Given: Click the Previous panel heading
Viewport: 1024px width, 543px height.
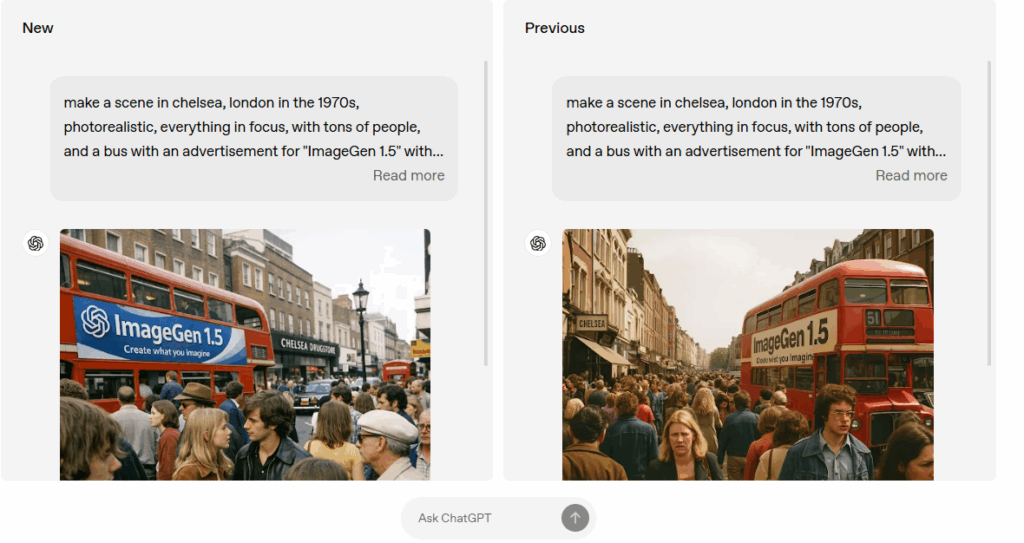Looking at the screenshot, I should pyautogui.click(x=554, y=28).
